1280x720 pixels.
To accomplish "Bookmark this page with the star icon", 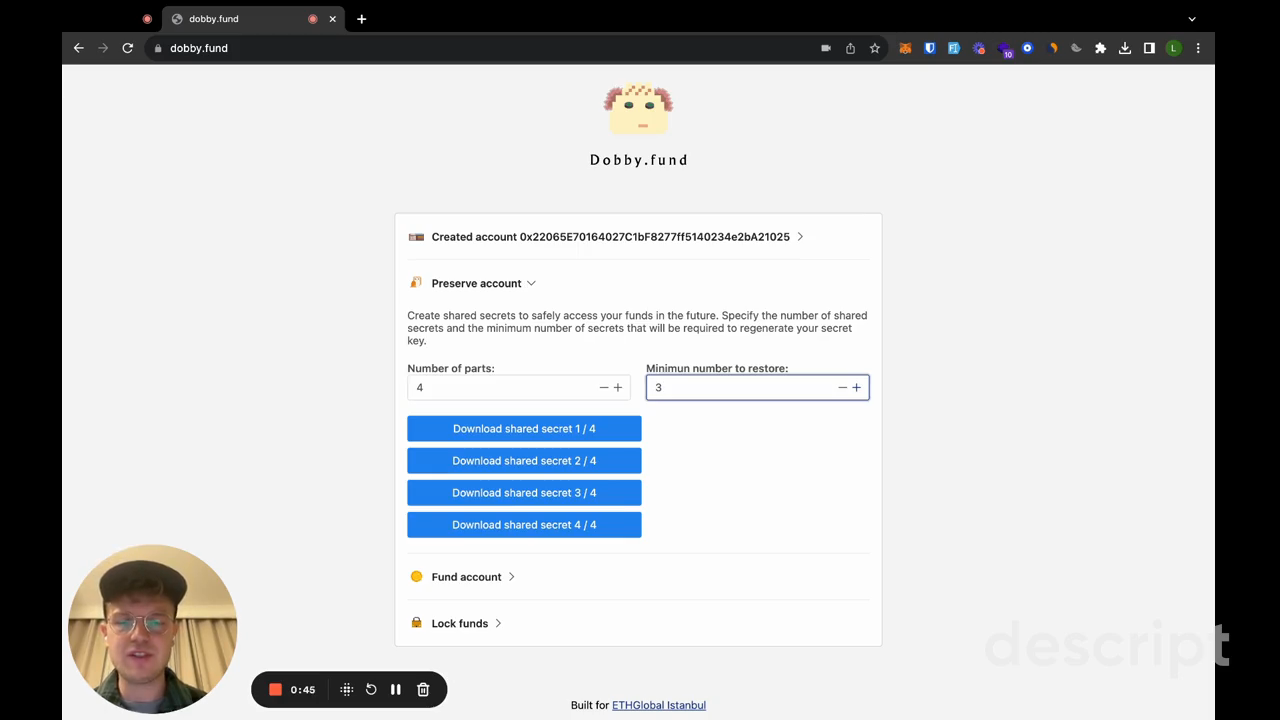I will click(x=875, y=48).
